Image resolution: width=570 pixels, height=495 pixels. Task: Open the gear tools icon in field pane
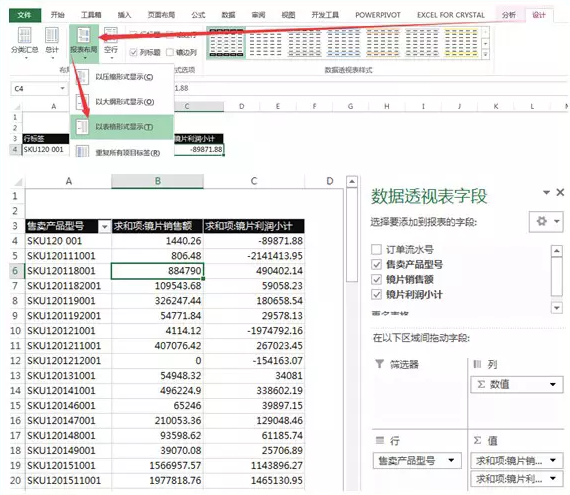click(546, 221)
